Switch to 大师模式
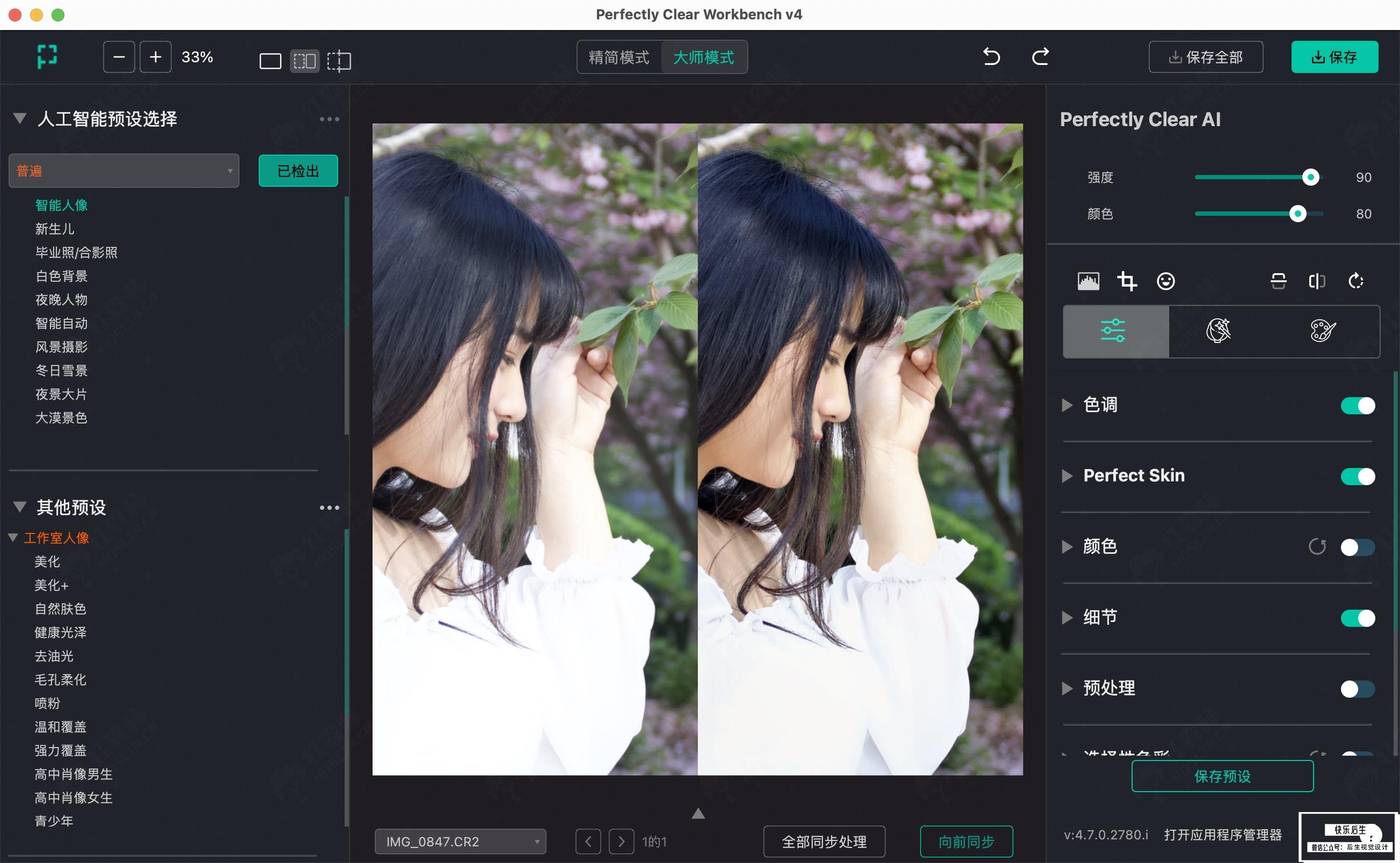Screen dimensions: 1400x863 704,57
